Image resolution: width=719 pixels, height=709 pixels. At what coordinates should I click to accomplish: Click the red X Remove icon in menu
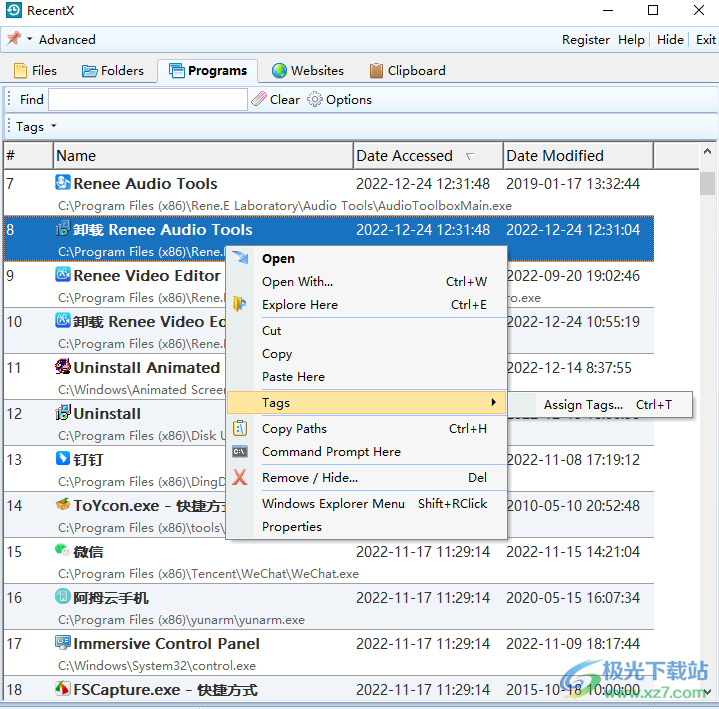(x=240, y=478)
